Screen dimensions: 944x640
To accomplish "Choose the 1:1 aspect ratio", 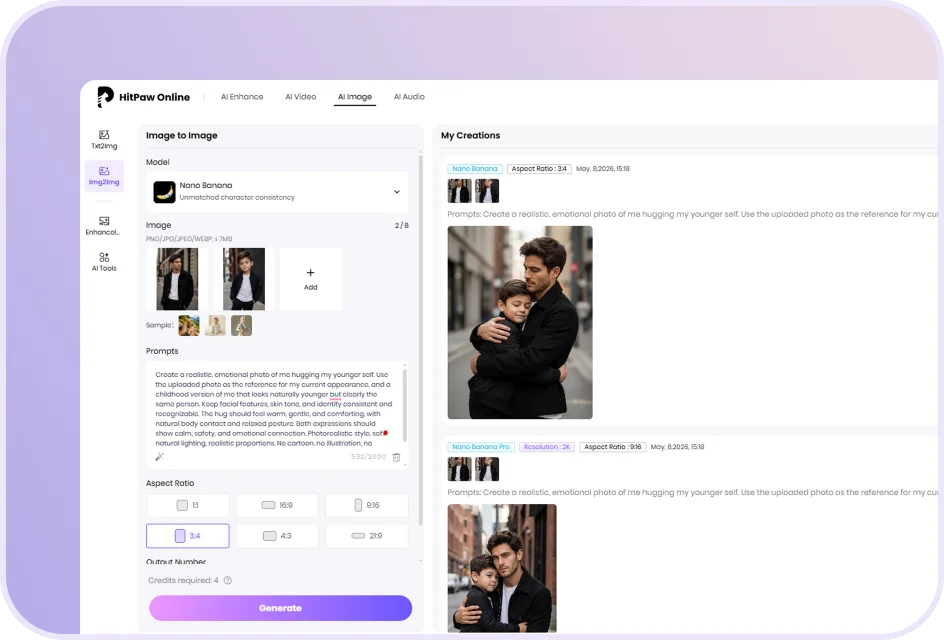I will coord(187,505).
